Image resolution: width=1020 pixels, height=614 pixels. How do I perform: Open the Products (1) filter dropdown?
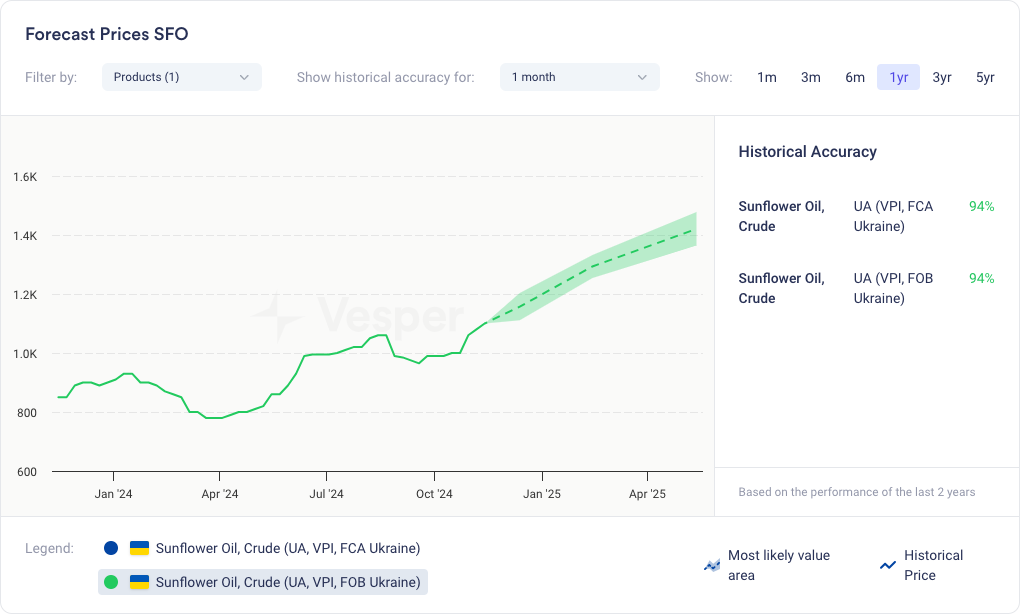181,77
